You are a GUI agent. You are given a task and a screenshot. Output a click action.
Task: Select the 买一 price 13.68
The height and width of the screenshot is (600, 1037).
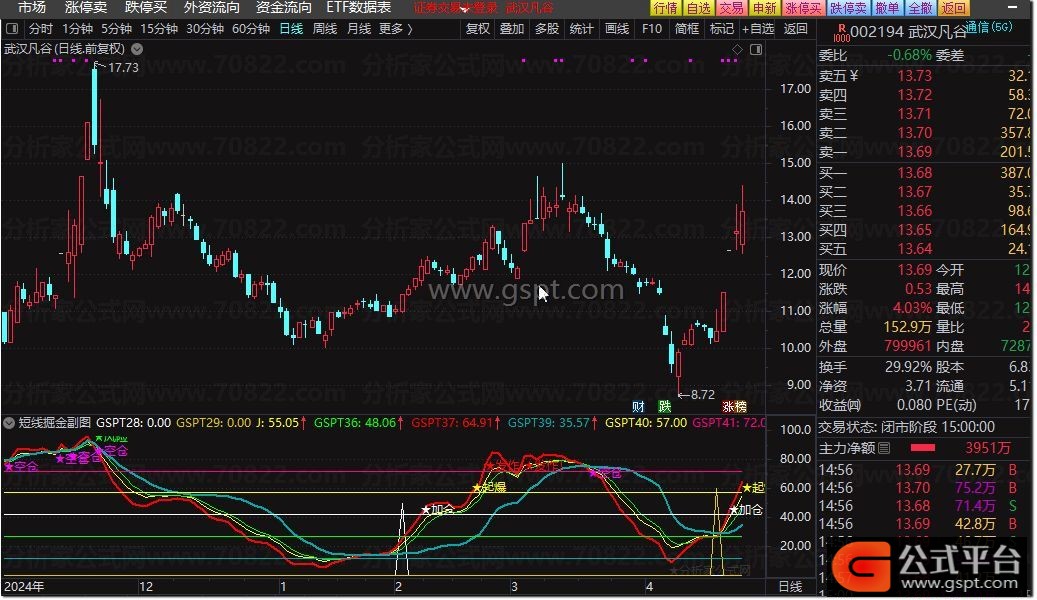tap(915, 173)
